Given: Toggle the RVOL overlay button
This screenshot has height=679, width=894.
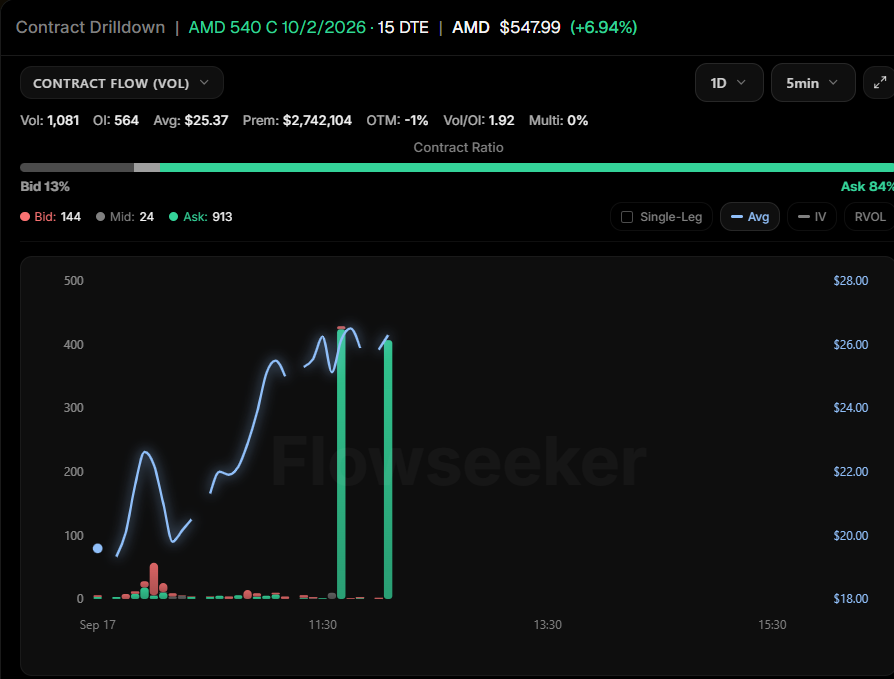Looking at the screenshot, I should pyautogui.click(x=869, y=217).
